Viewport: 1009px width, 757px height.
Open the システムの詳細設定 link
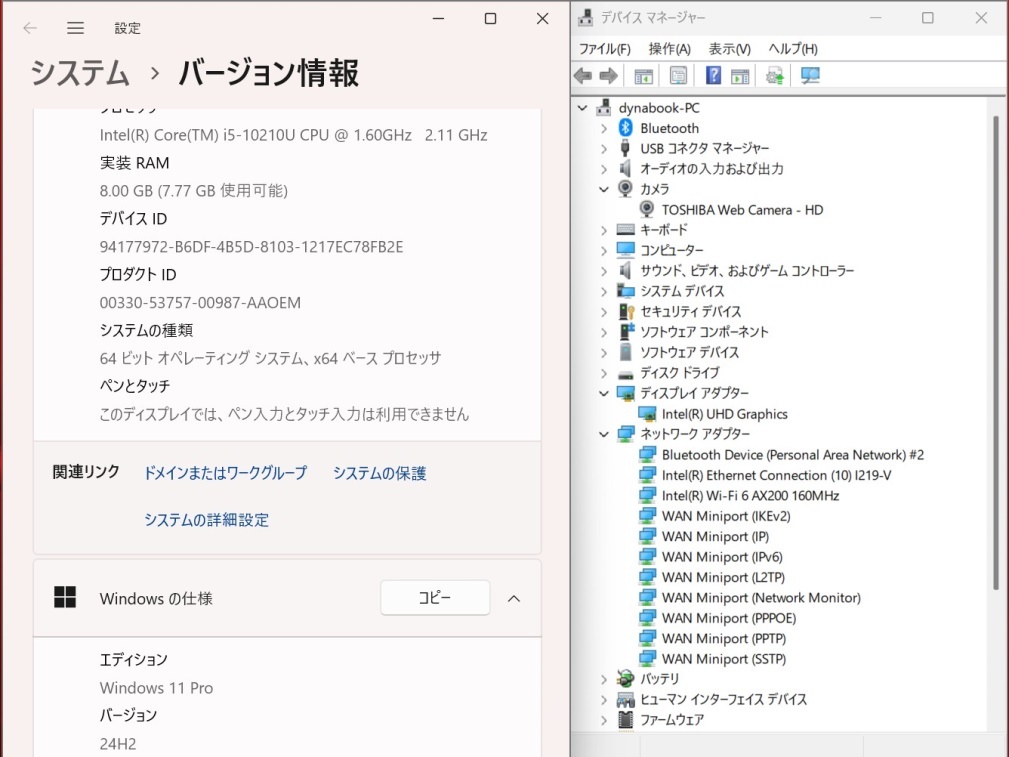pyautogui.click(x=207, y=519)
